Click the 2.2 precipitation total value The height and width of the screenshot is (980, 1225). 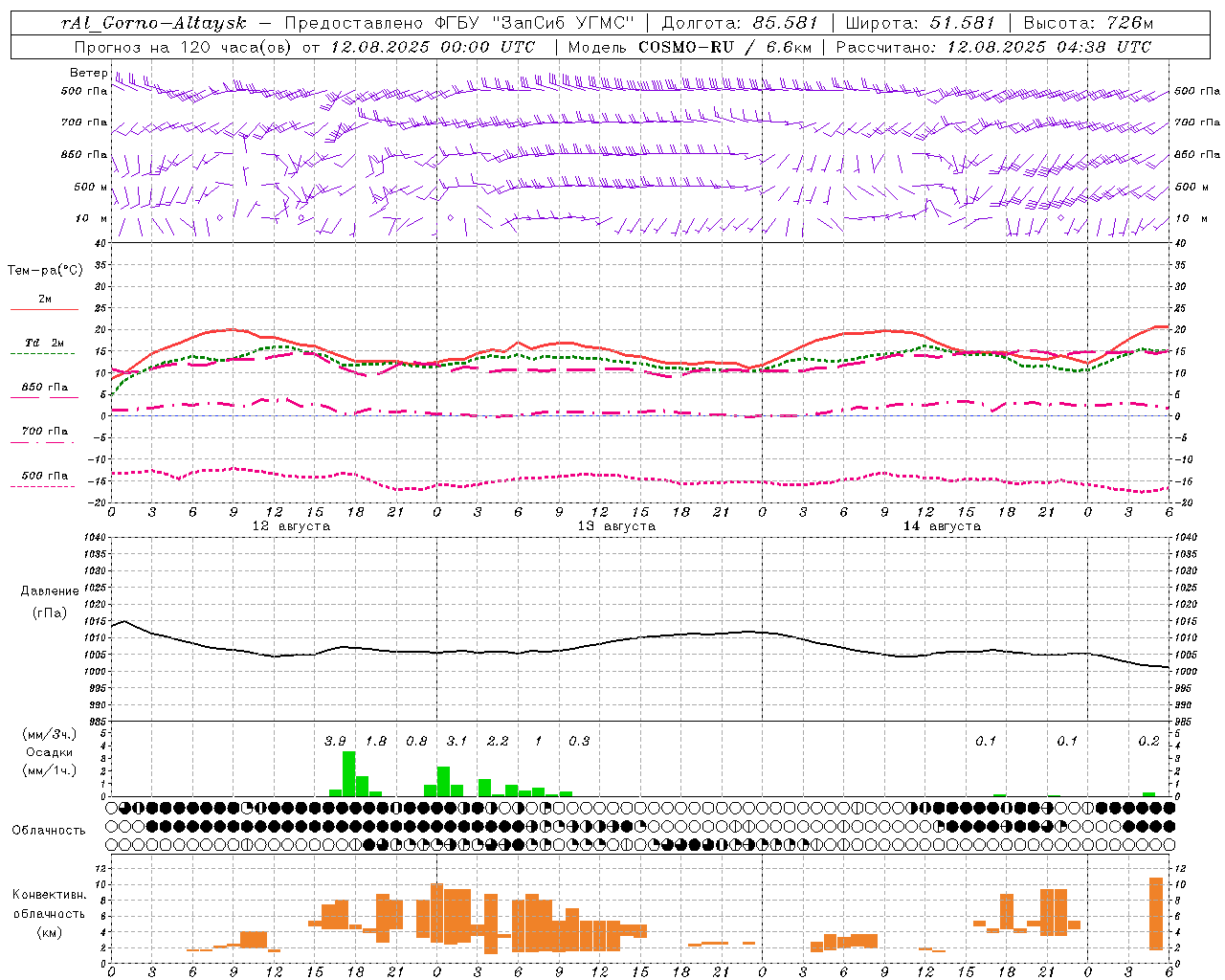coord(498,741)
